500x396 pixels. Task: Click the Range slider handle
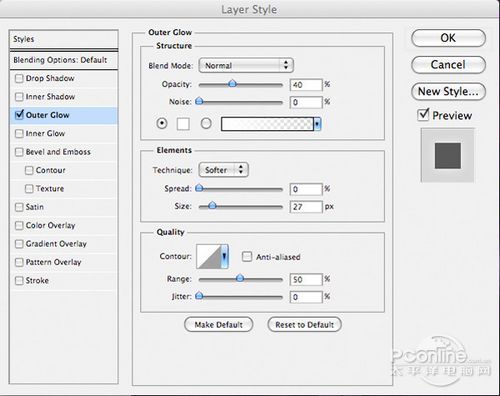click(x=240, y=278)
